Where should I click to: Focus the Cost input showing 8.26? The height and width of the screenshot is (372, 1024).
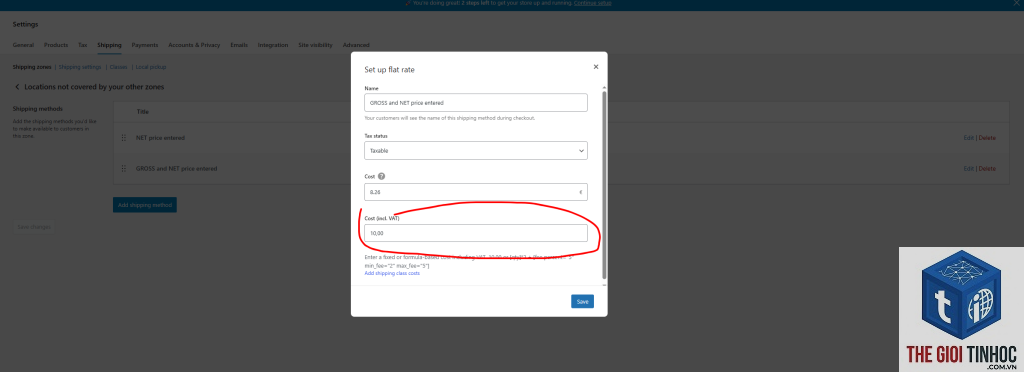click(475, 192)
